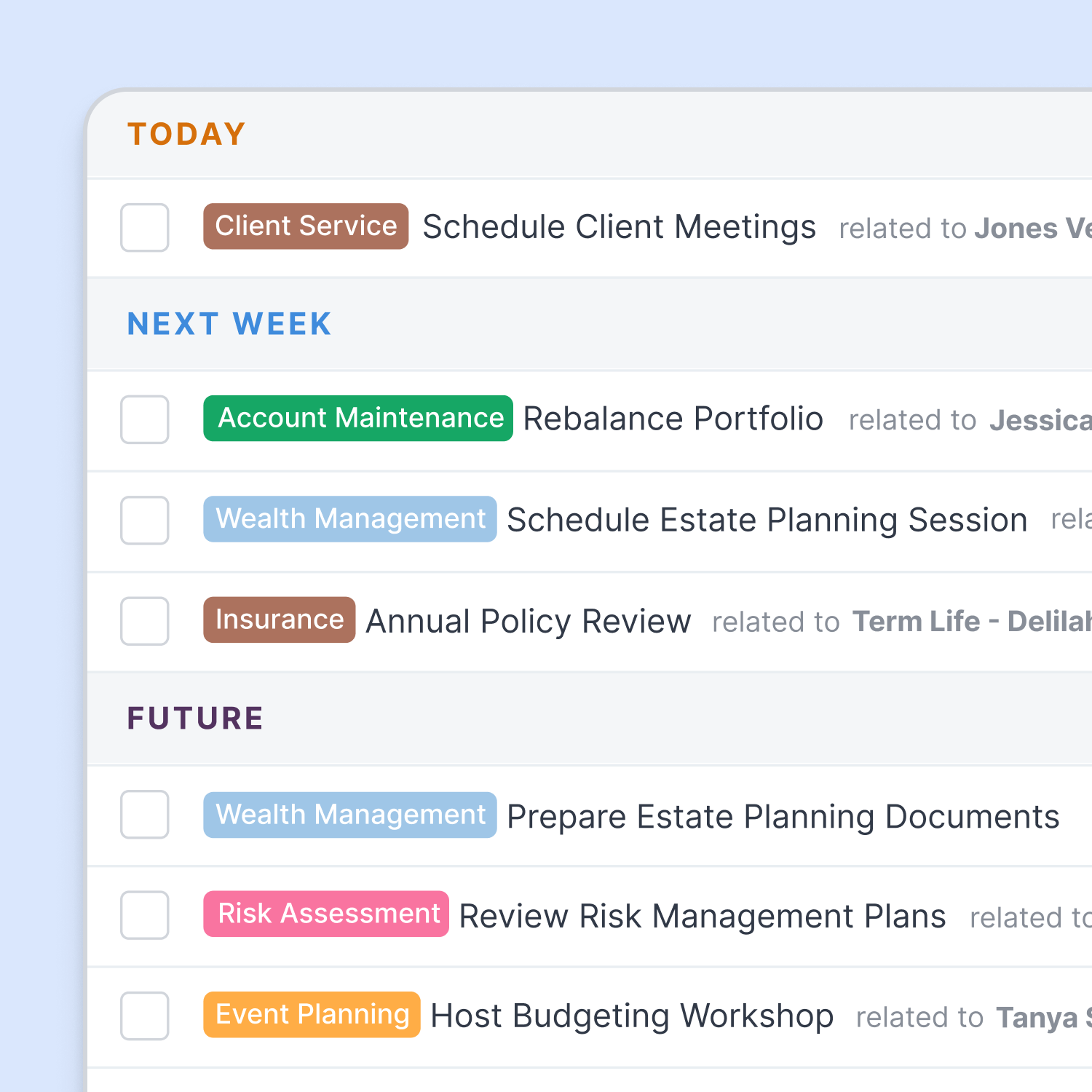Screen dimensions: 1092x1092
Task: Mark Schedule Estate Planning Session complete
Action: tap(144, 520)
